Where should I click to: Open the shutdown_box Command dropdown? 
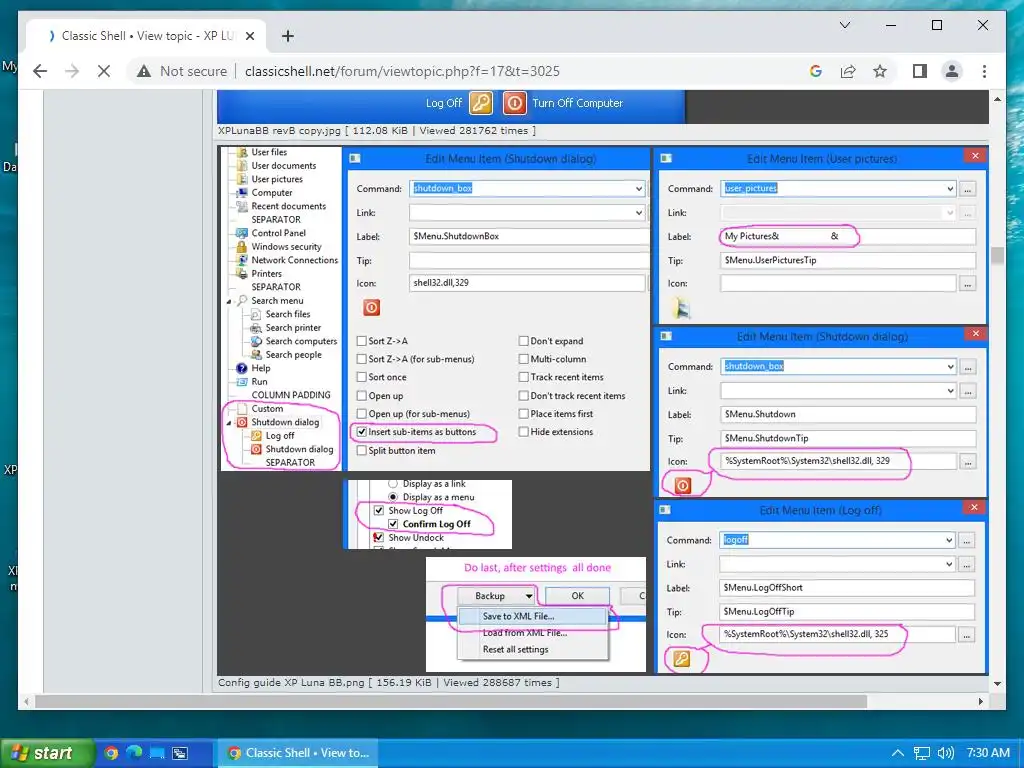coord(638,189)
